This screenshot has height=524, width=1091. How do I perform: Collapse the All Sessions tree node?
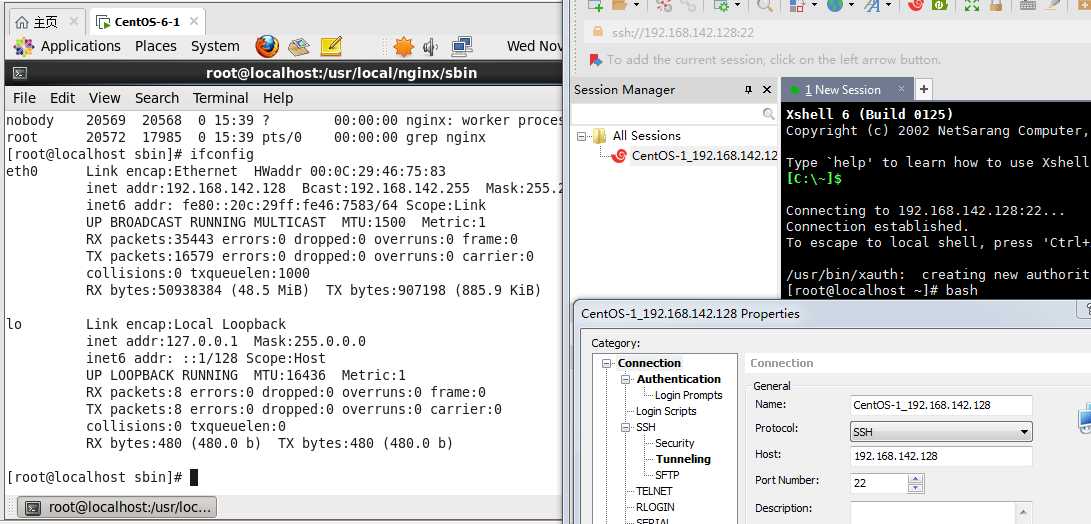[582, 136]
